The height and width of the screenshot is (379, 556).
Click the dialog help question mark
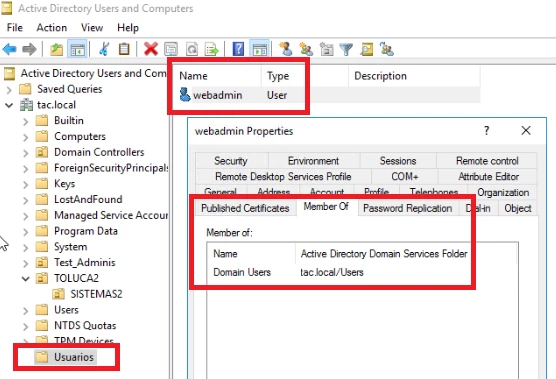coord(487,131)
